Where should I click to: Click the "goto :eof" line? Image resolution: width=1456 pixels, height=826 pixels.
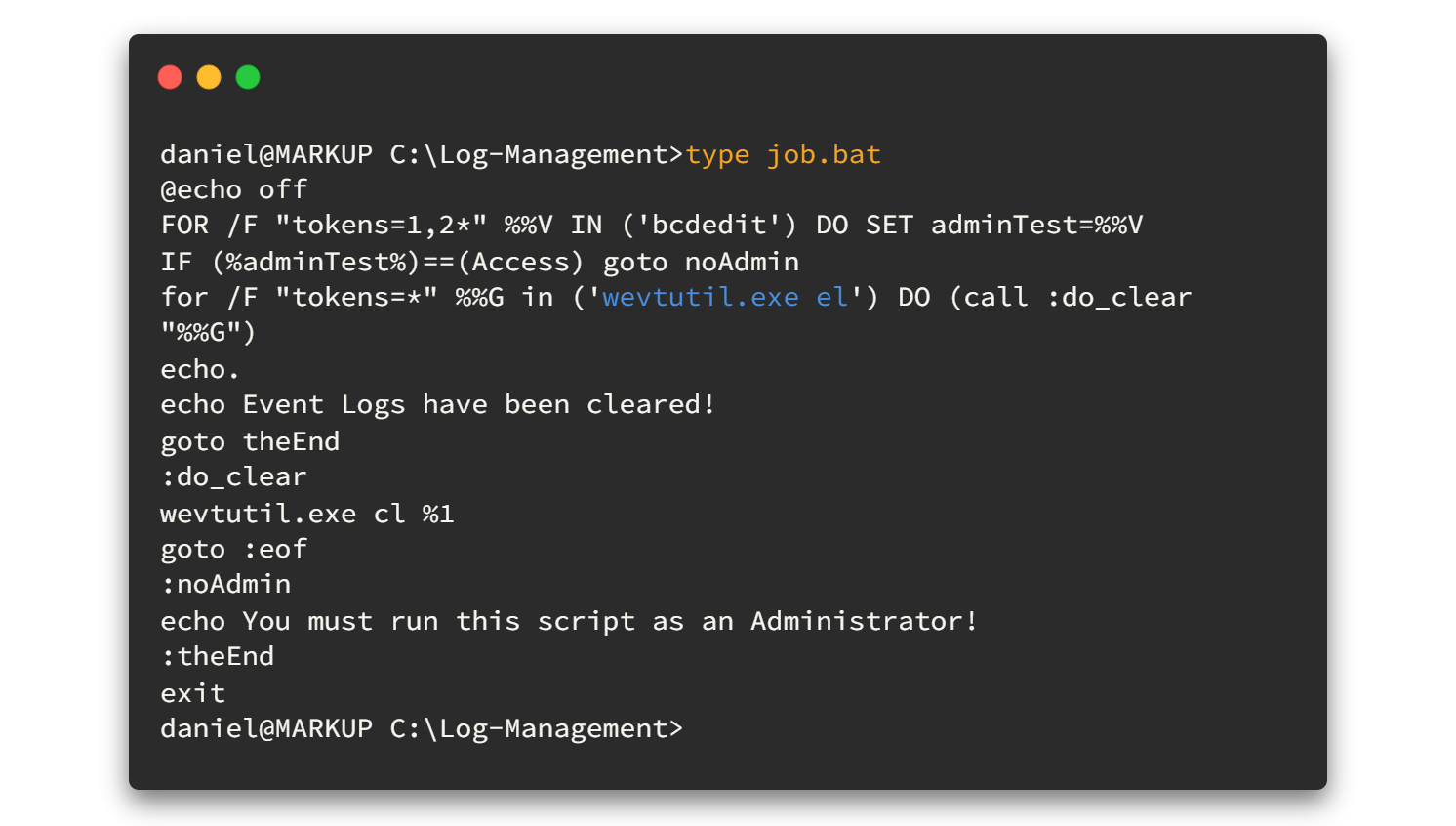(234, 550)
